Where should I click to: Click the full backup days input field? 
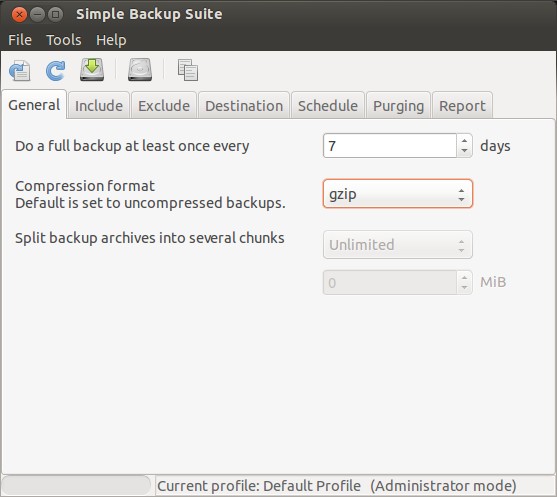pos(390,146)
